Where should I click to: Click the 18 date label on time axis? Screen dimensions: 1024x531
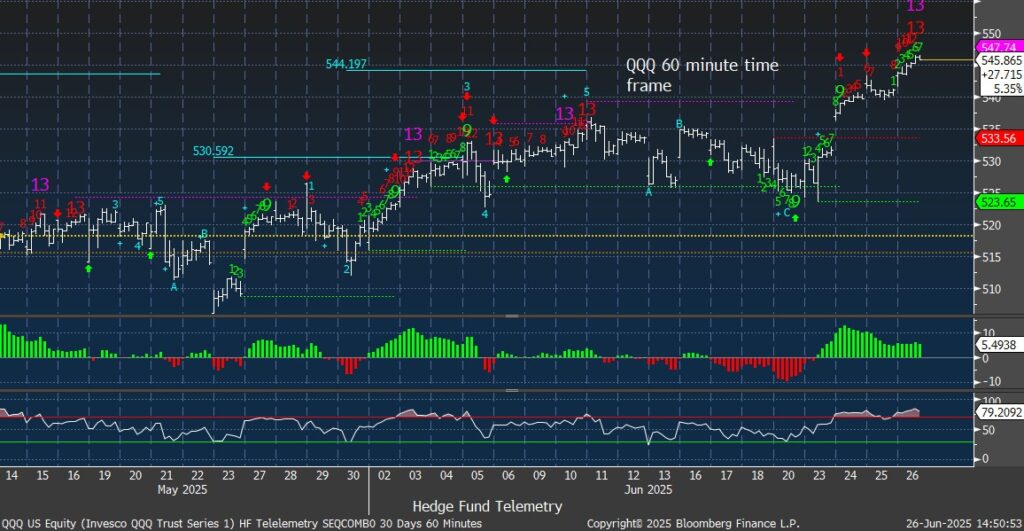[758, 475]
